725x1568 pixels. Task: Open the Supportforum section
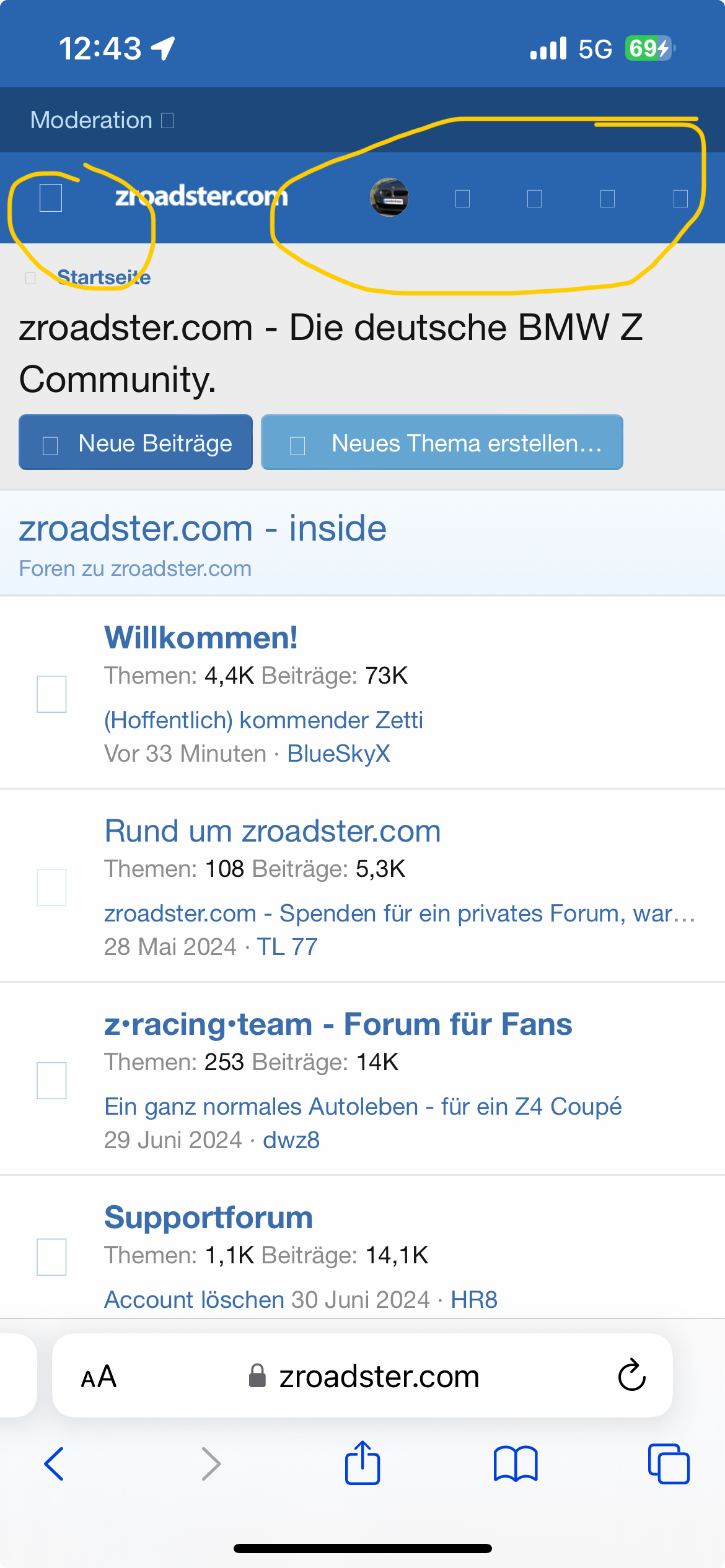[x=208, y=1217]
